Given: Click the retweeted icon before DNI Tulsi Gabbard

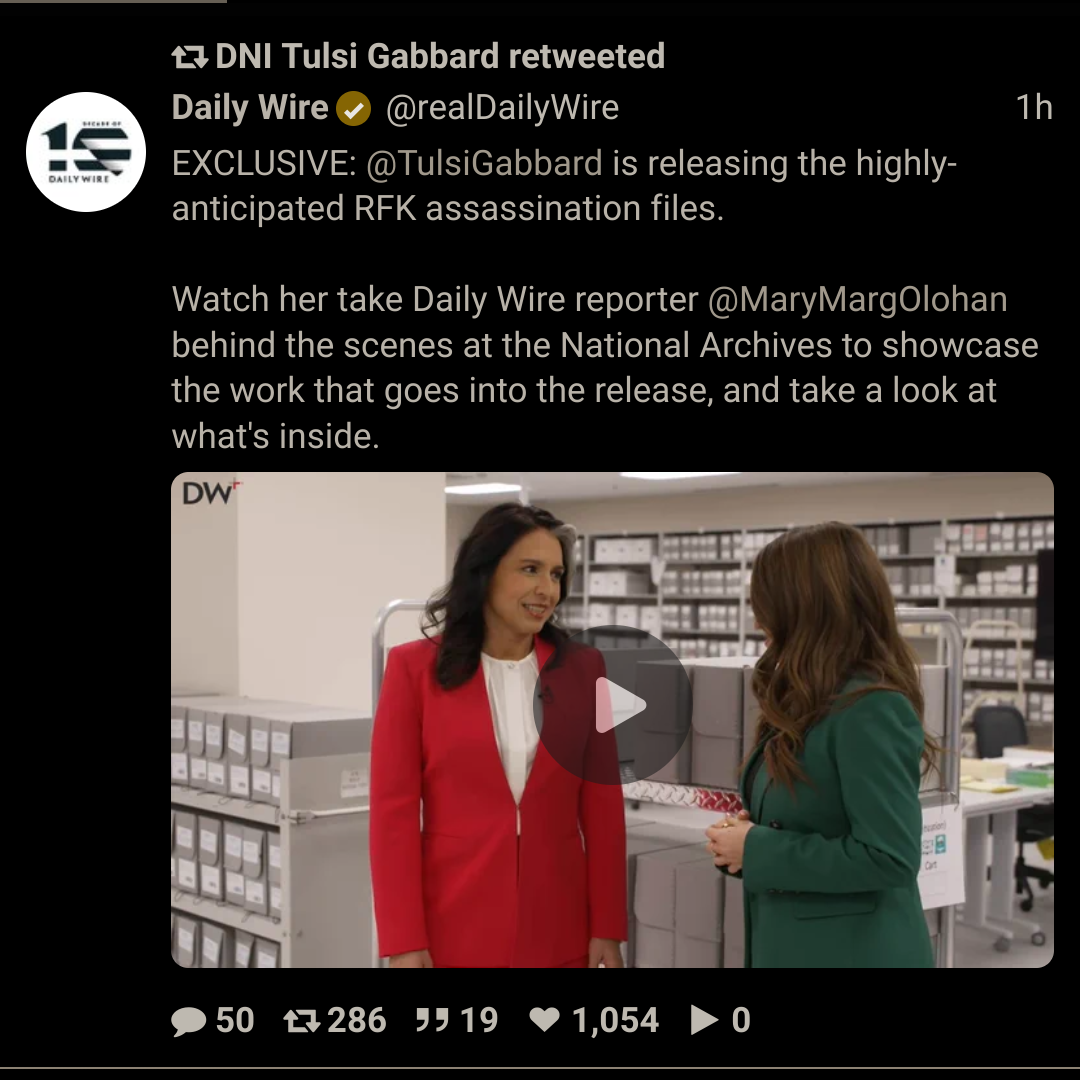Looking at the screenshot, I should (x=189, y=57).
